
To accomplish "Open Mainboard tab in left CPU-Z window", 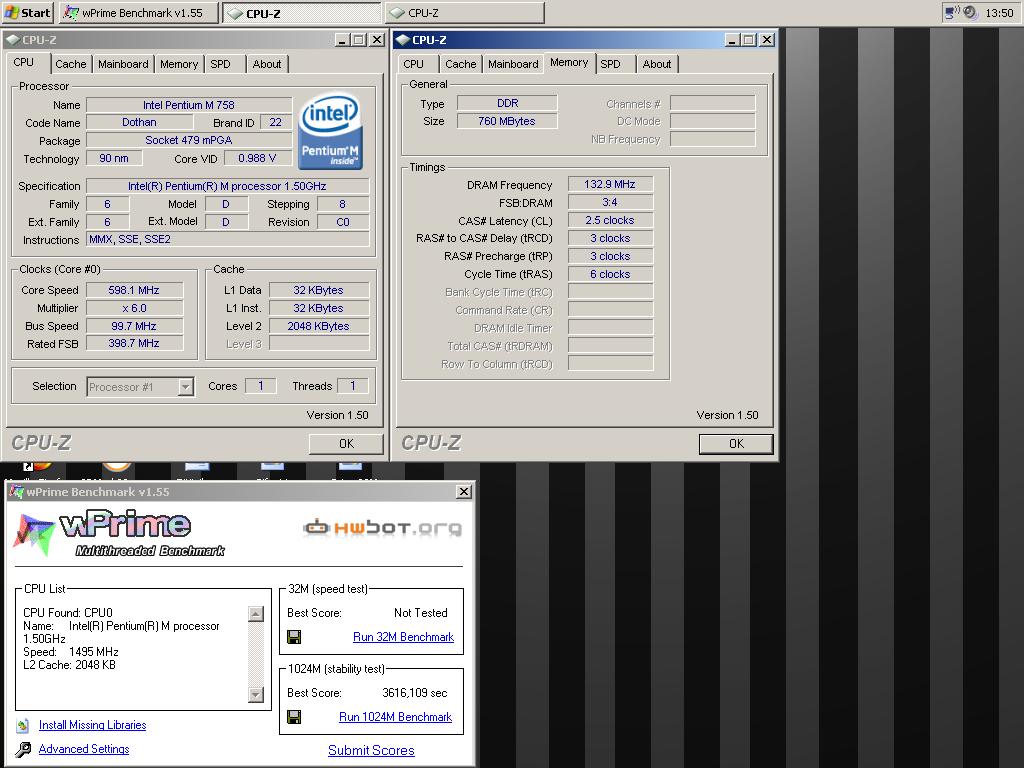I will coord(123,64).
